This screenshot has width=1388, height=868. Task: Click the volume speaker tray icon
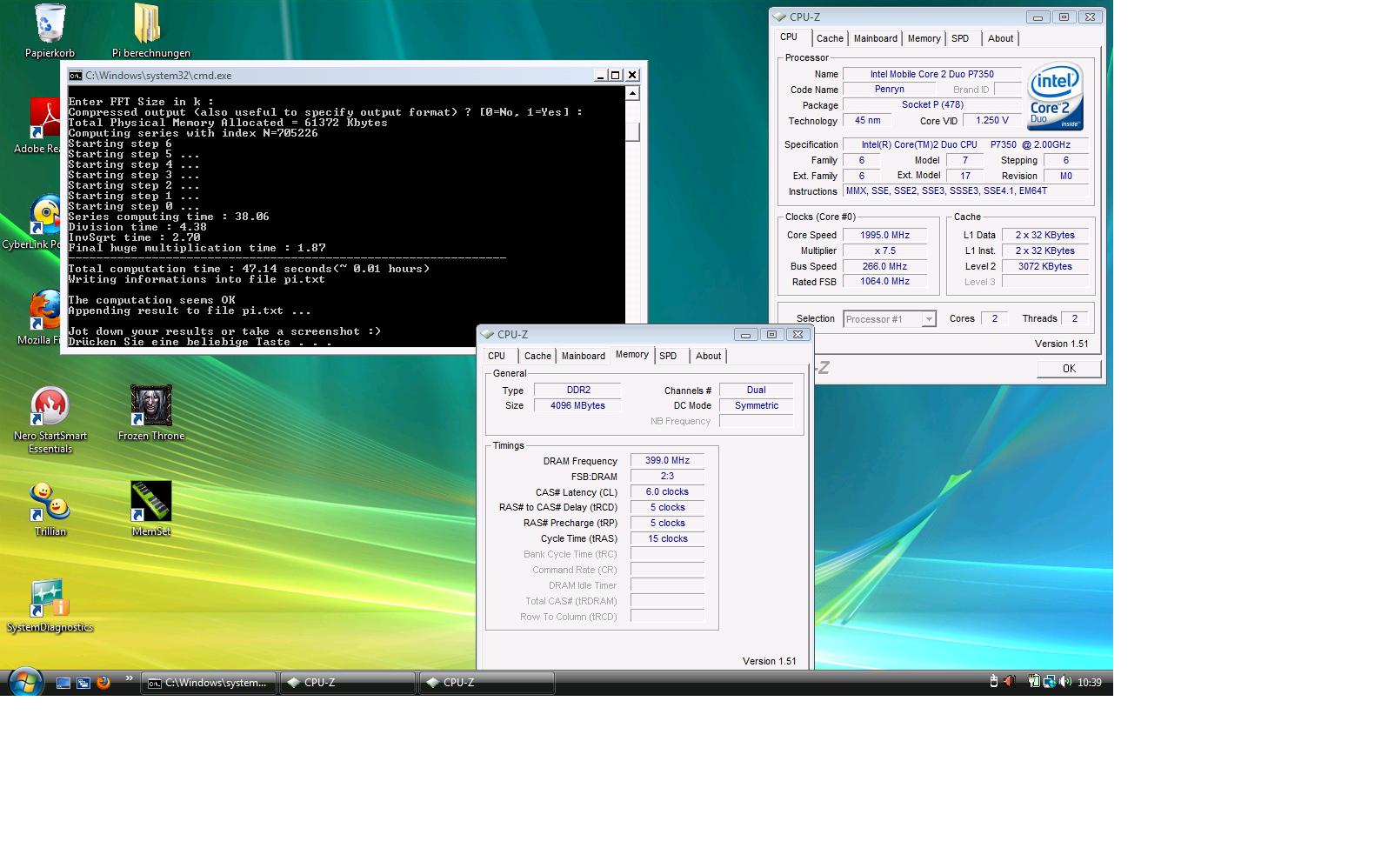(x=1065, y=682)
